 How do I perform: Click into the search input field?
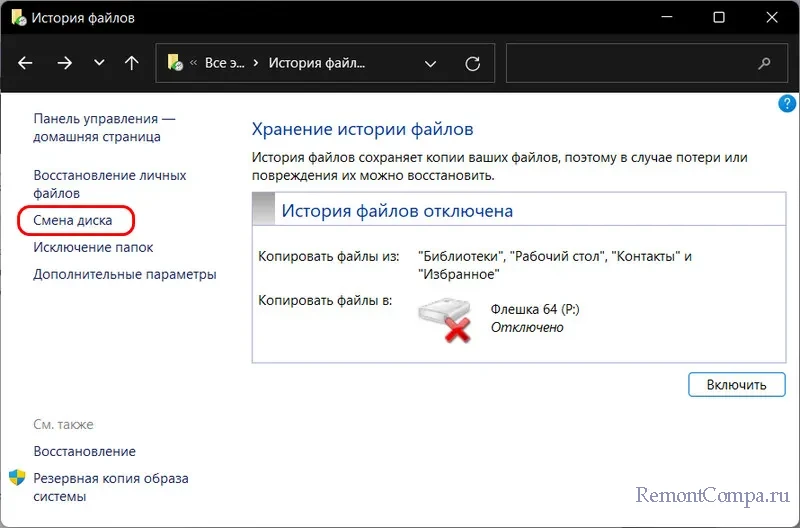pyautogui.click(x=630, y=63)
